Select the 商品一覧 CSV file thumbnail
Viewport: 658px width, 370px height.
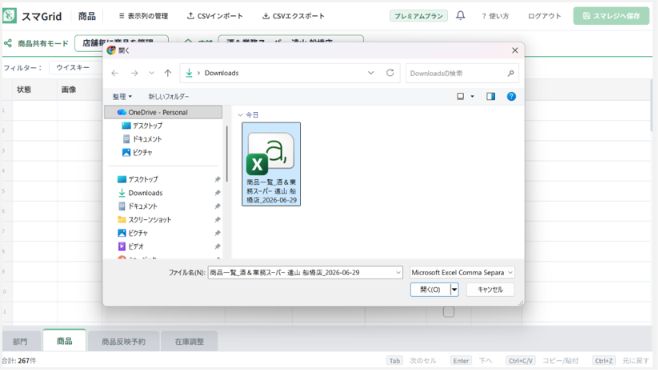pos(271,164)
